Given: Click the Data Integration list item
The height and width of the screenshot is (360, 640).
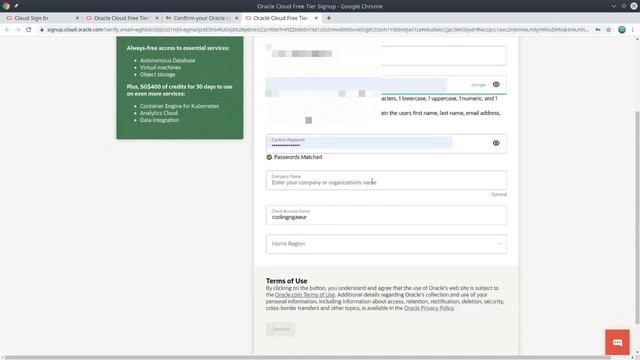Looking at the screenshot, I should 159,120.
